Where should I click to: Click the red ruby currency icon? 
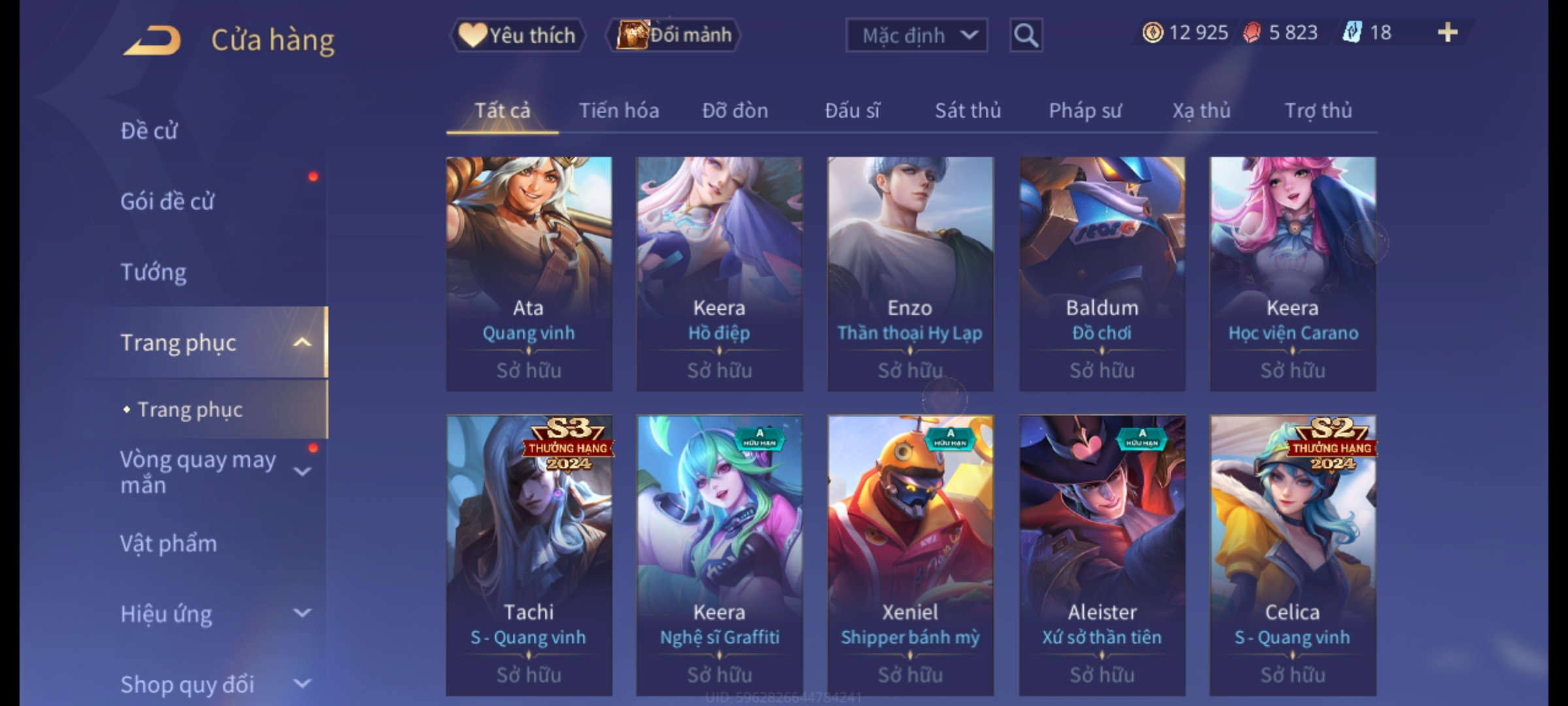[1252, 33]
